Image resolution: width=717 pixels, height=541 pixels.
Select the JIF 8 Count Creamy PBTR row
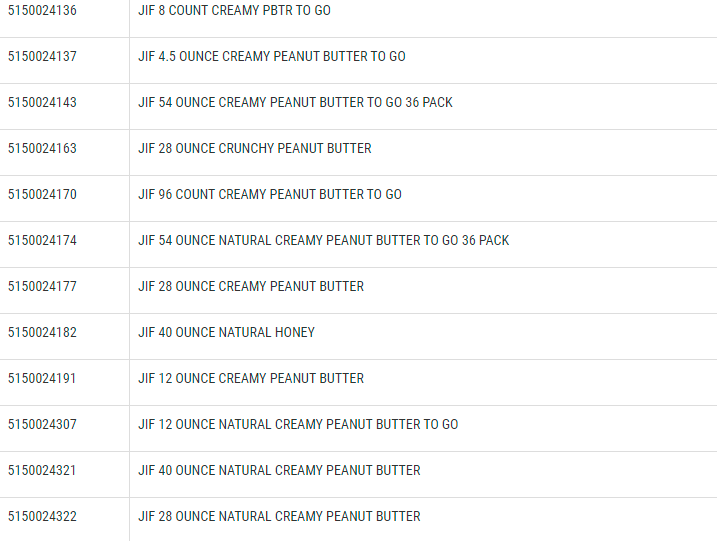[x=234, y=10]
